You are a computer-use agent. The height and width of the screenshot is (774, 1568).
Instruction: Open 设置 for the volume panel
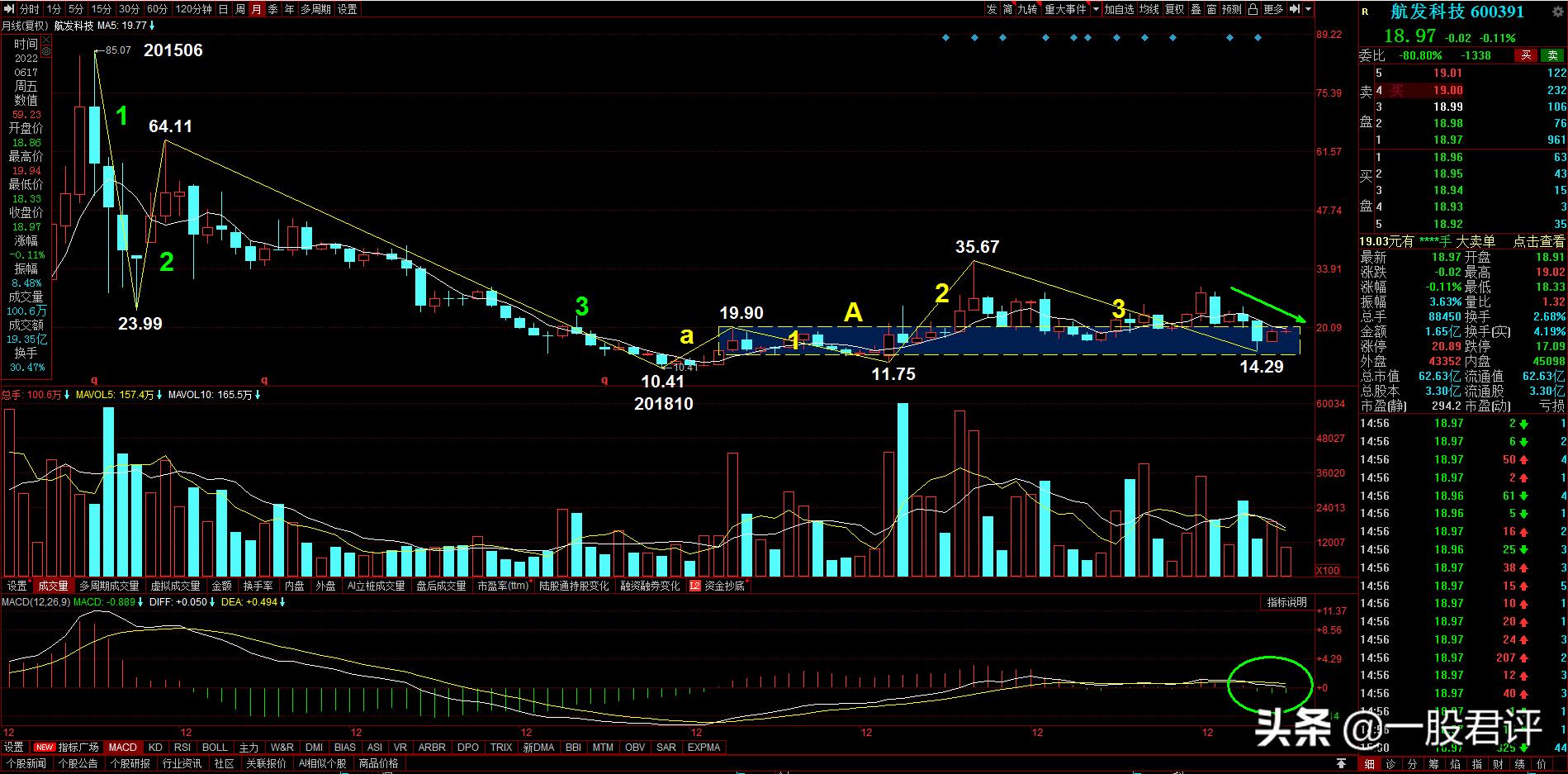[17, 586]
